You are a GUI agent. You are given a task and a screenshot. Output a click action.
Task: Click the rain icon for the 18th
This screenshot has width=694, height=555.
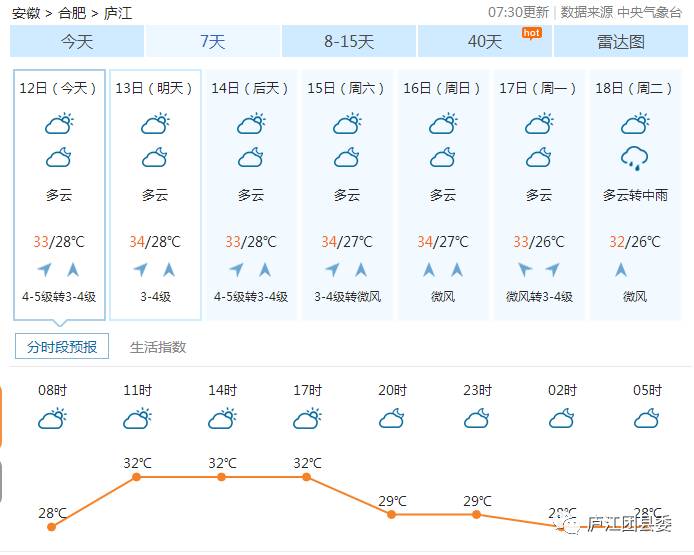[x=634, y=158]
